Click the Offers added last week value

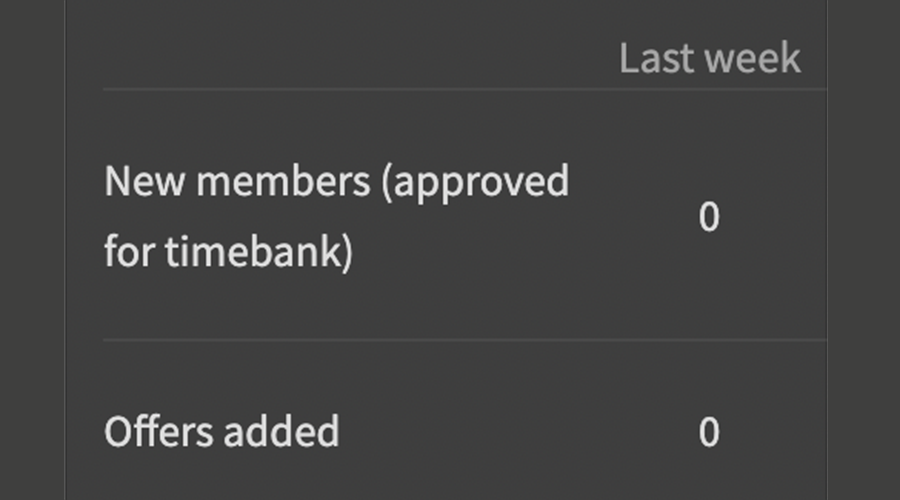[708, 432]
